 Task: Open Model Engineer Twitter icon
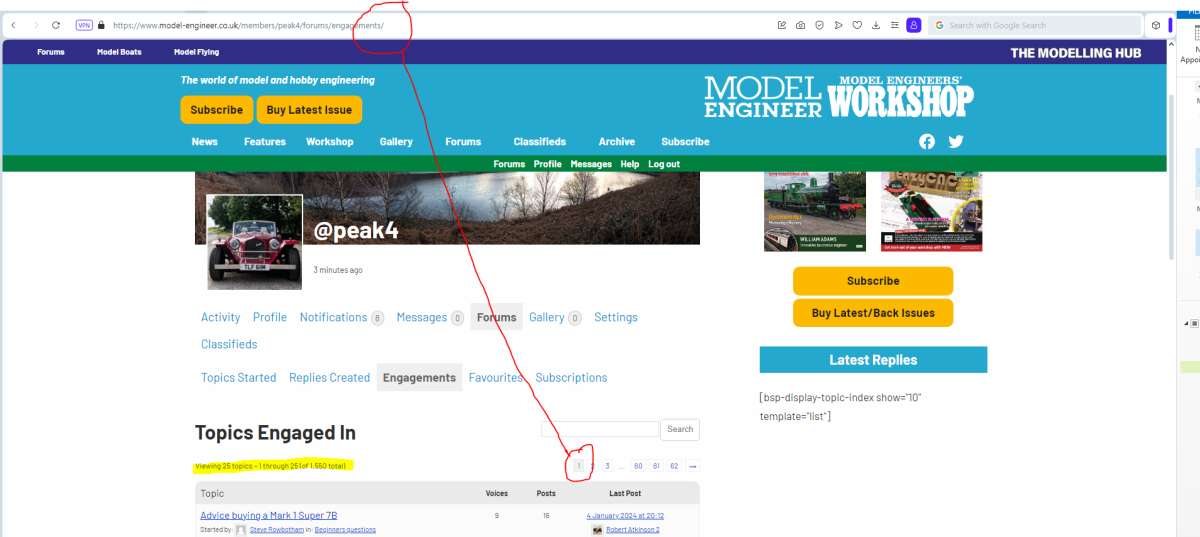956,141
